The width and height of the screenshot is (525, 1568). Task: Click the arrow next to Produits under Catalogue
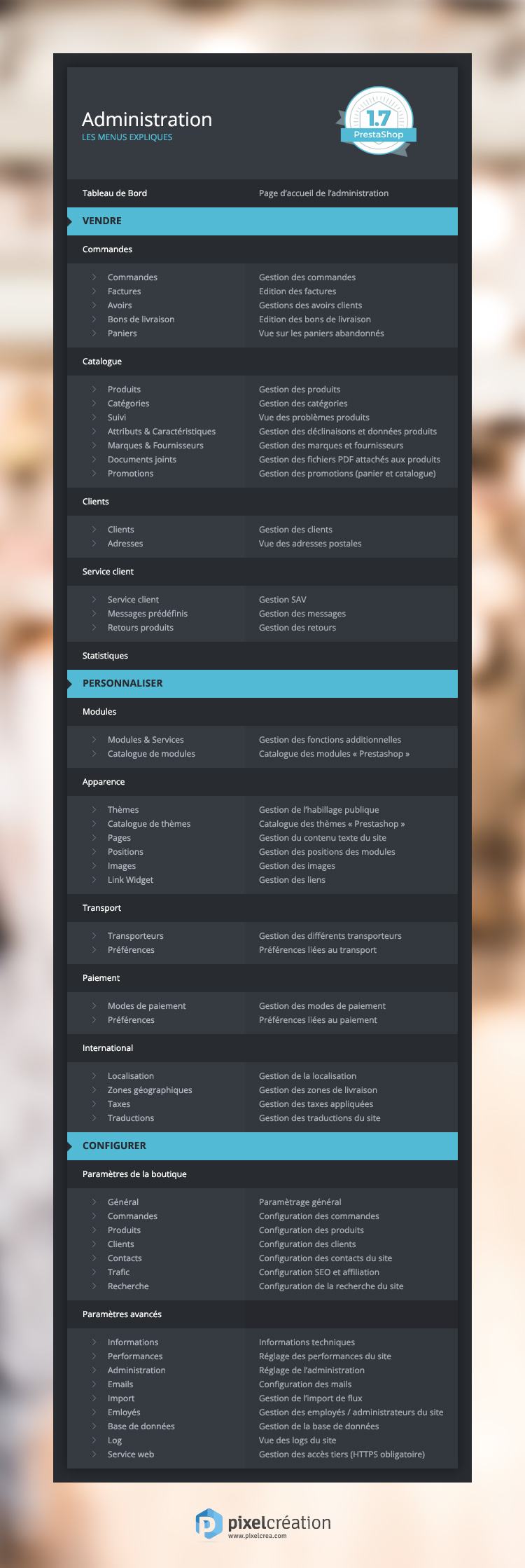[x=94, y=390]
